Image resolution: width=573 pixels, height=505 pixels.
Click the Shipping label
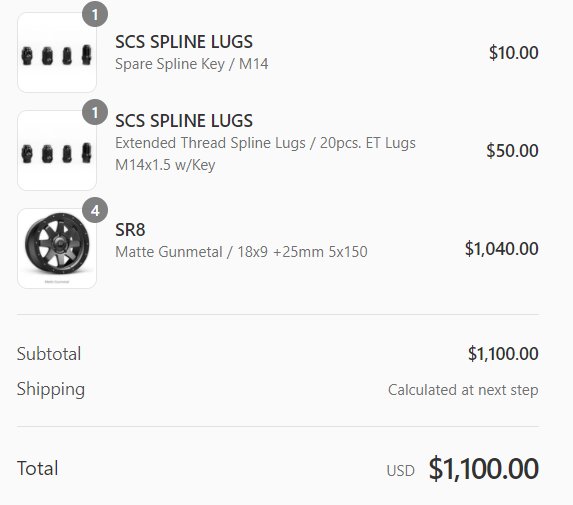tap(51, 389)
